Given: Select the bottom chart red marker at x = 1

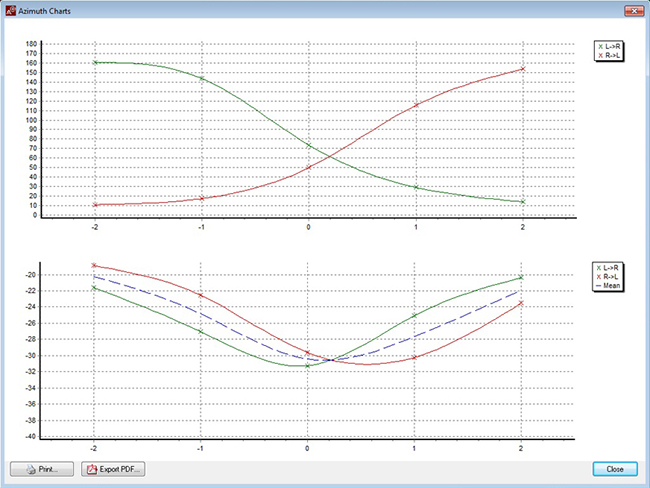Looking at the screenshot, I should tap(415, 357).
